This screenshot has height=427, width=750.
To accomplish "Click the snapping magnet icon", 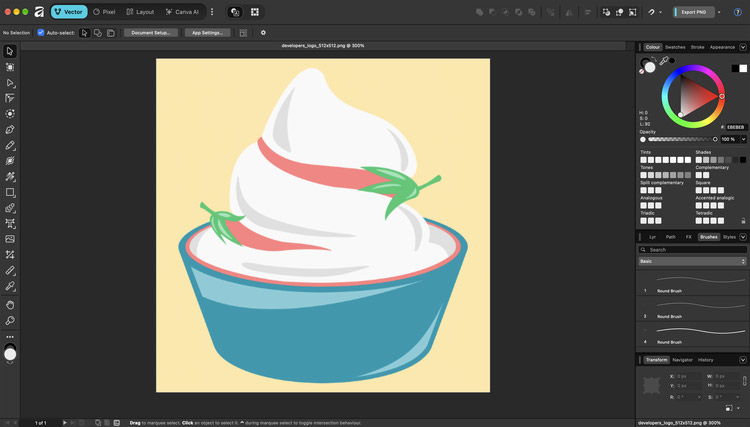I will 651,12.
